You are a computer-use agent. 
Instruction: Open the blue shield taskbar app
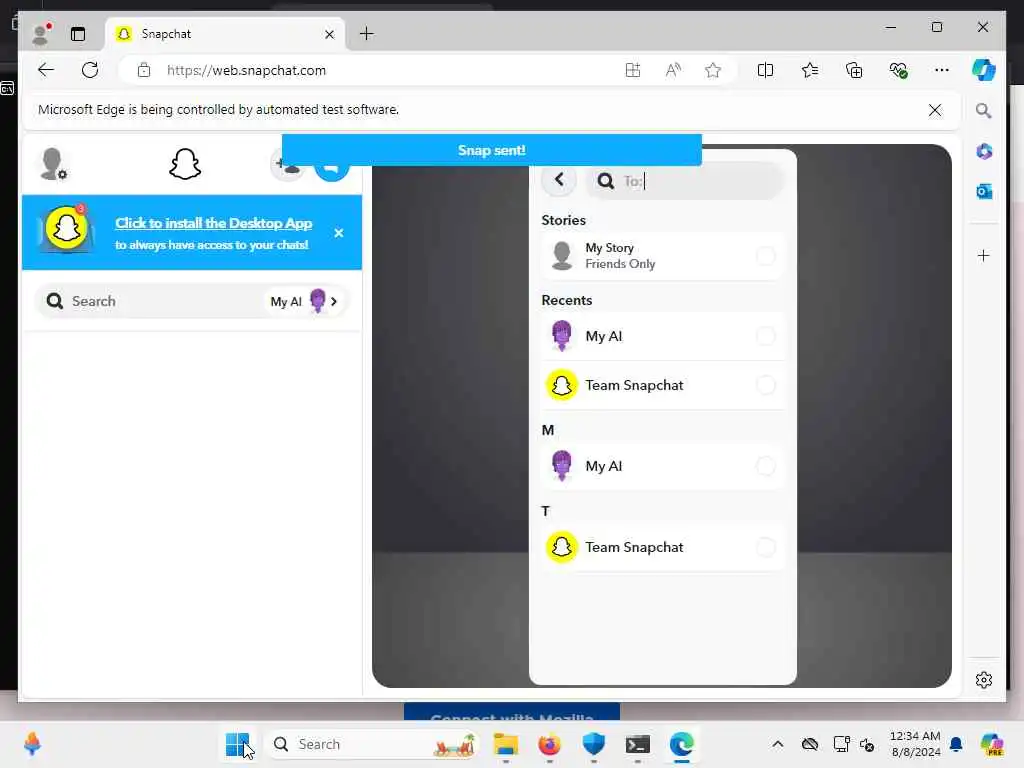(x=593, y=744)
